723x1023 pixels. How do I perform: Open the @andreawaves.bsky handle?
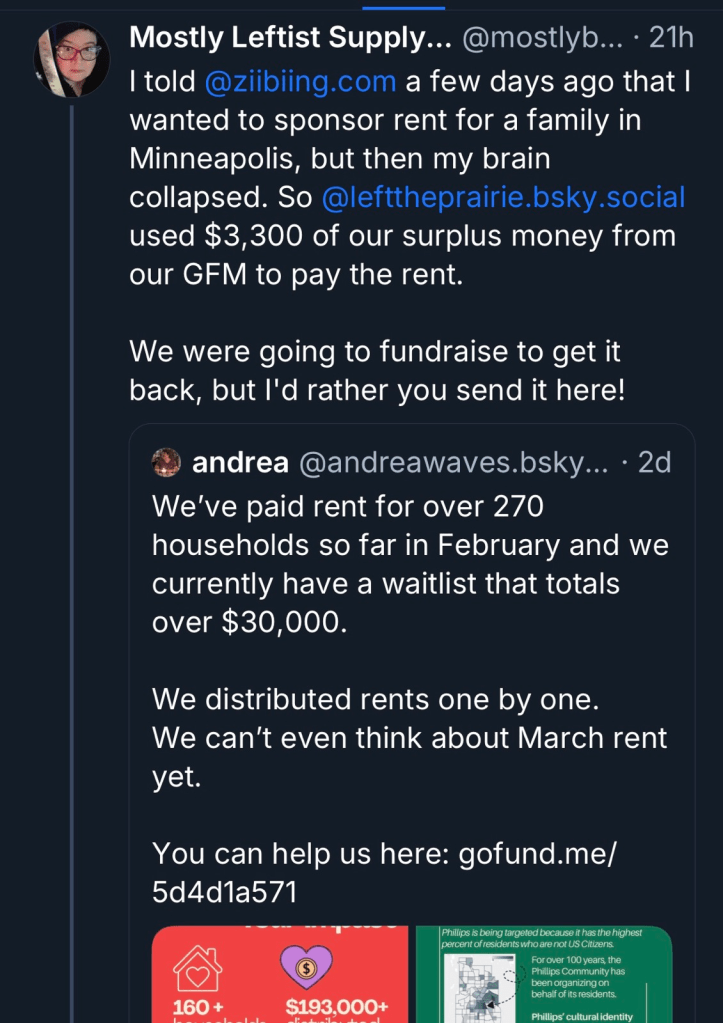453,463
